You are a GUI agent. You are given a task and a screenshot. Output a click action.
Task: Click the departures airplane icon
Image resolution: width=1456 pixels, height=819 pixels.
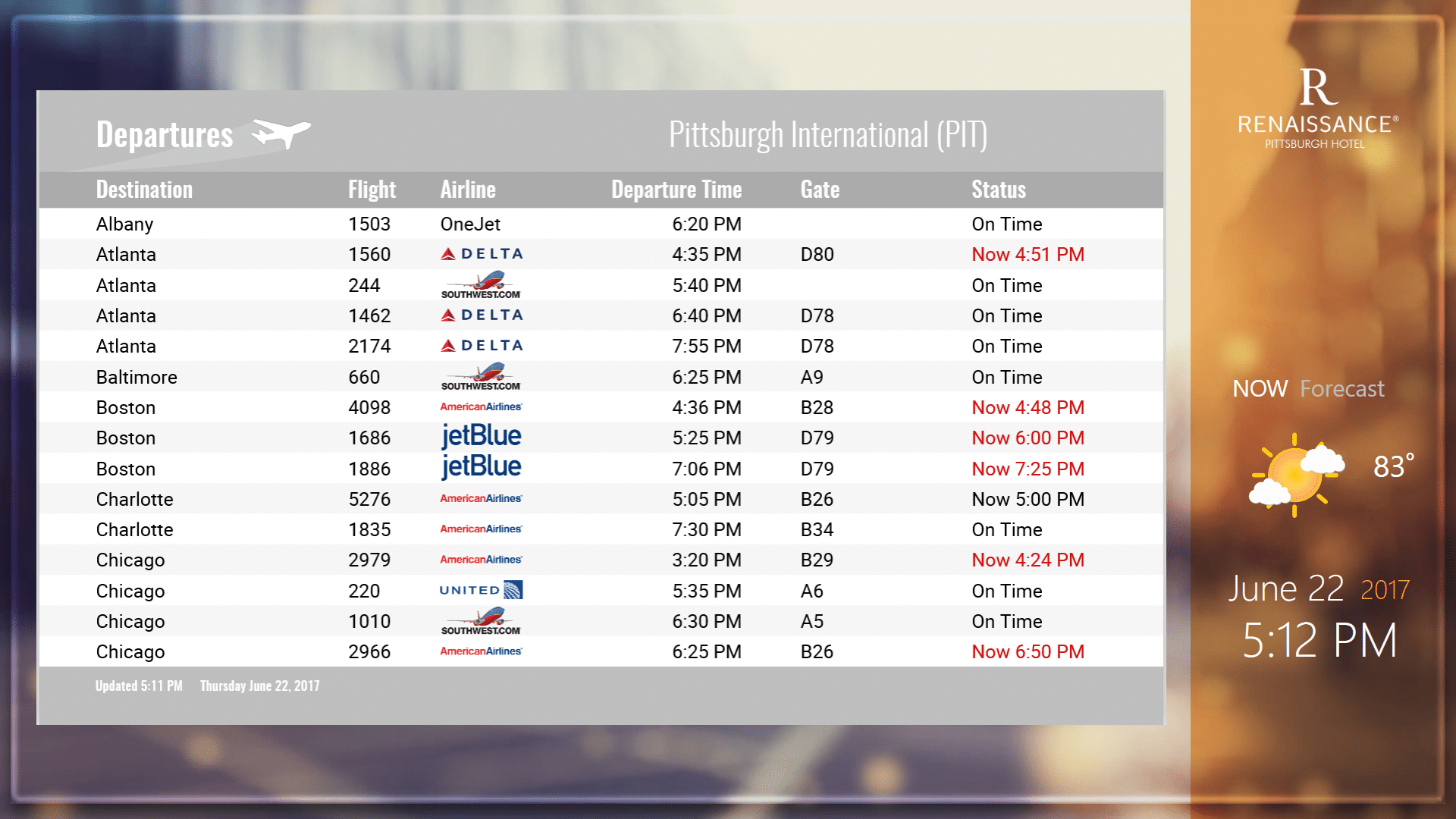tap(281, 133)
